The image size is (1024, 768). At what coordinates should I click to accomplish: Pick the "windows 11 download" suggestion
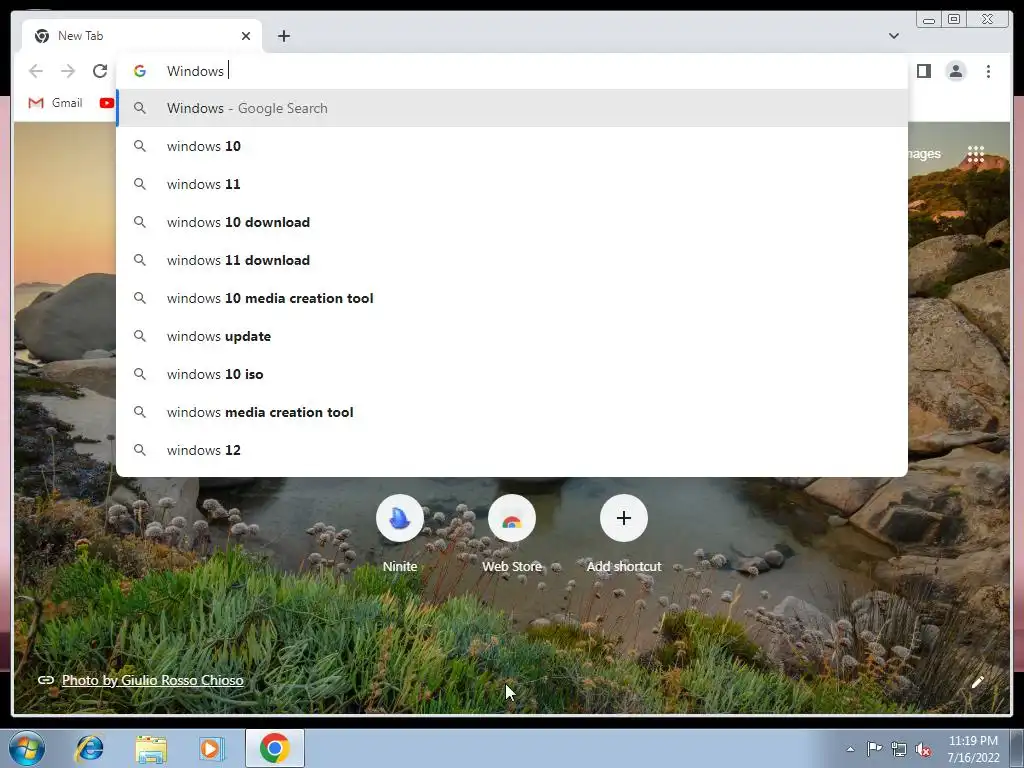(x=512, y=260)
